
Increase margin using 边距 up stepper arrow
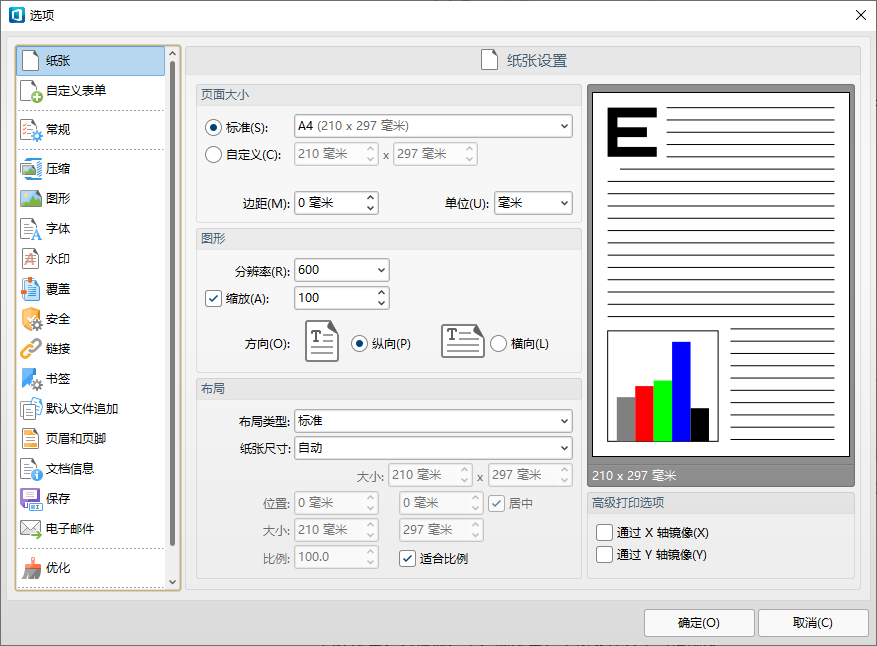coord(370,197)
